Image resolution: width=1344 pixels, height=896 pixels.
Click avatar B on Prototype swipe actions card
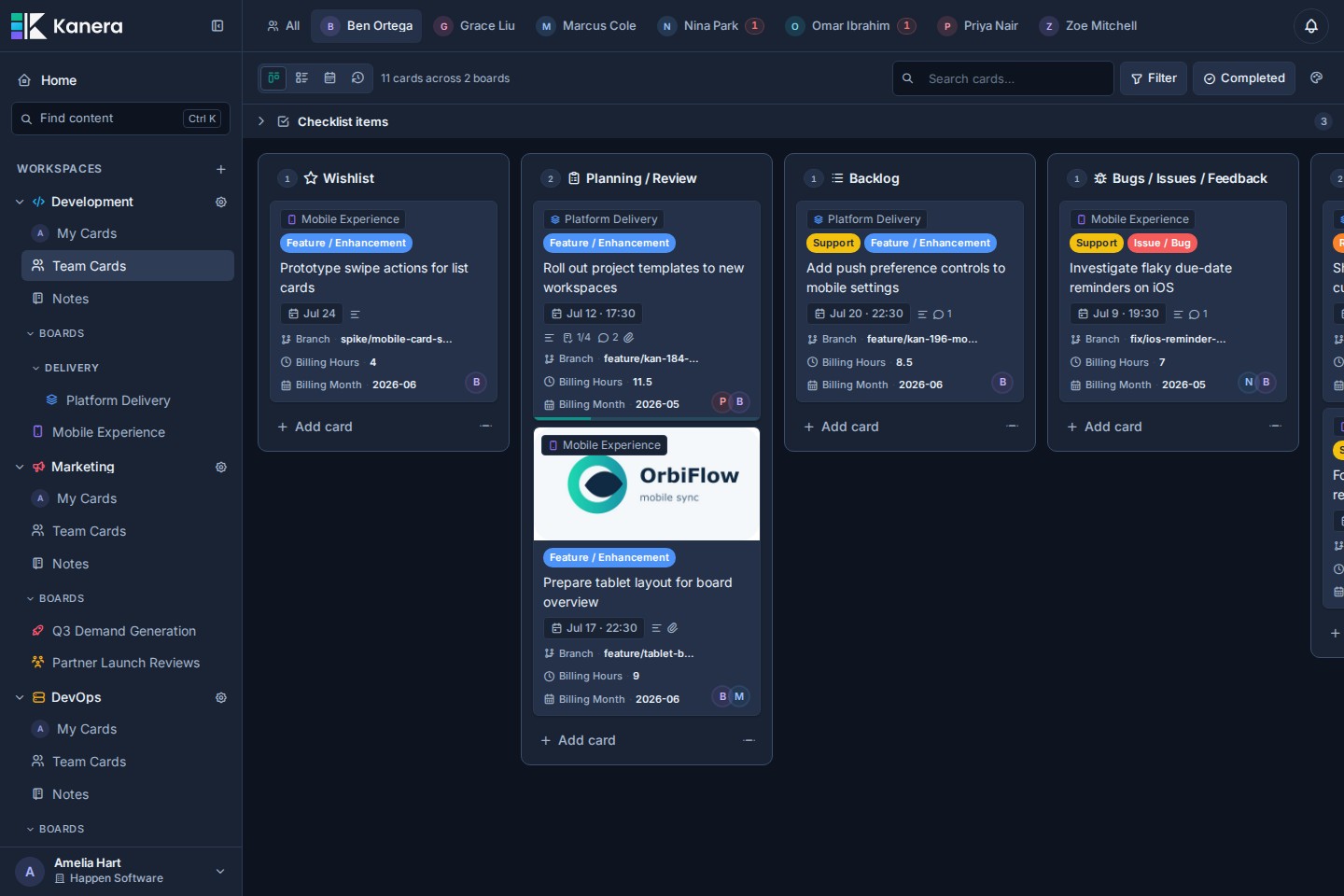click(x=476, y=383)
